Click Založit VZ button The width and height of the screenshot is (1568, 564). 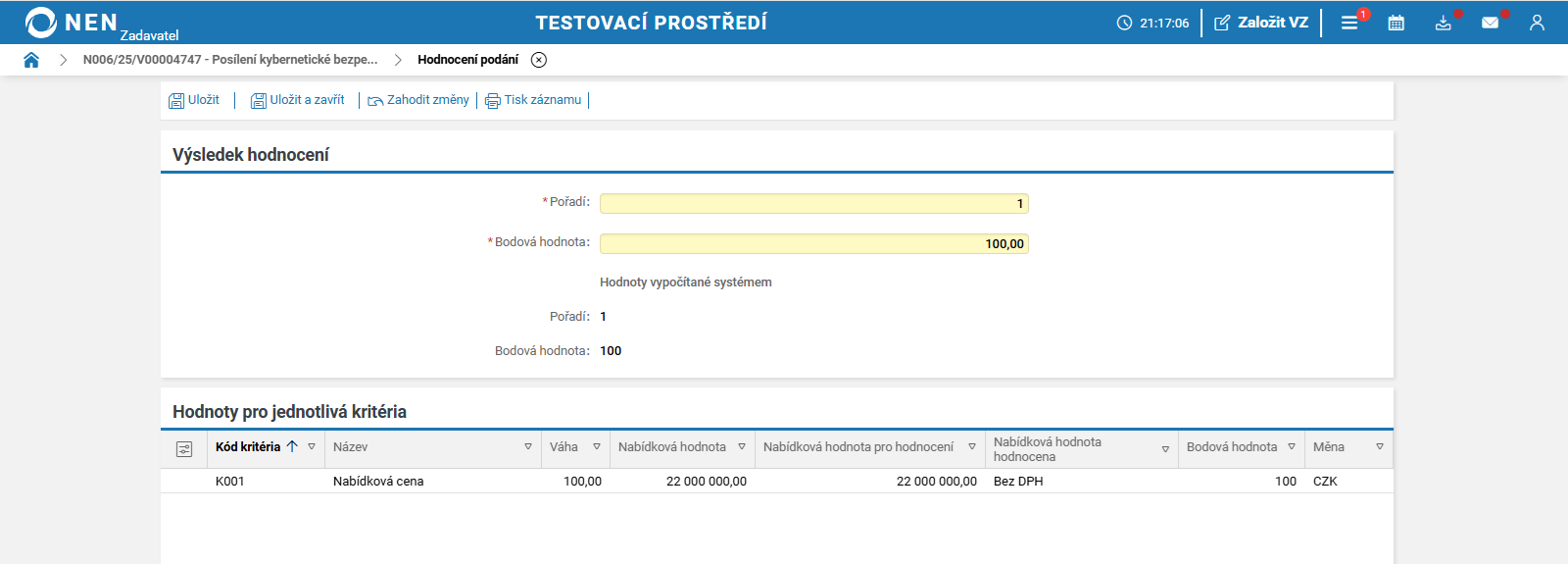coord(1261,23)
